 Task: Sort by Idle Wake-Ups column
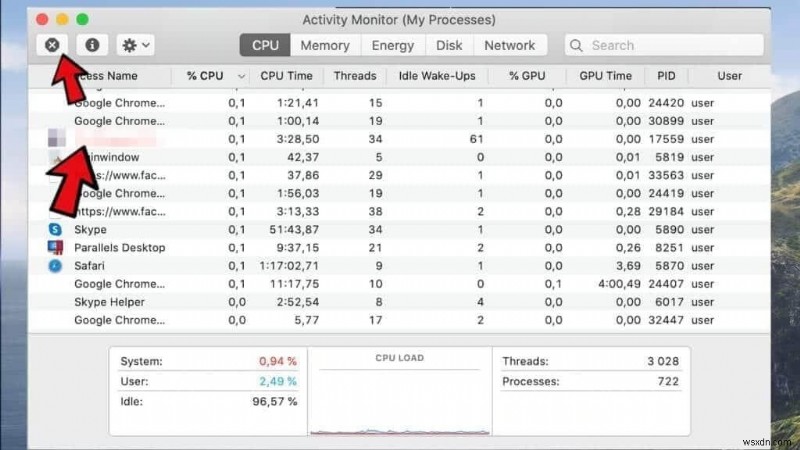pos(437,76)
